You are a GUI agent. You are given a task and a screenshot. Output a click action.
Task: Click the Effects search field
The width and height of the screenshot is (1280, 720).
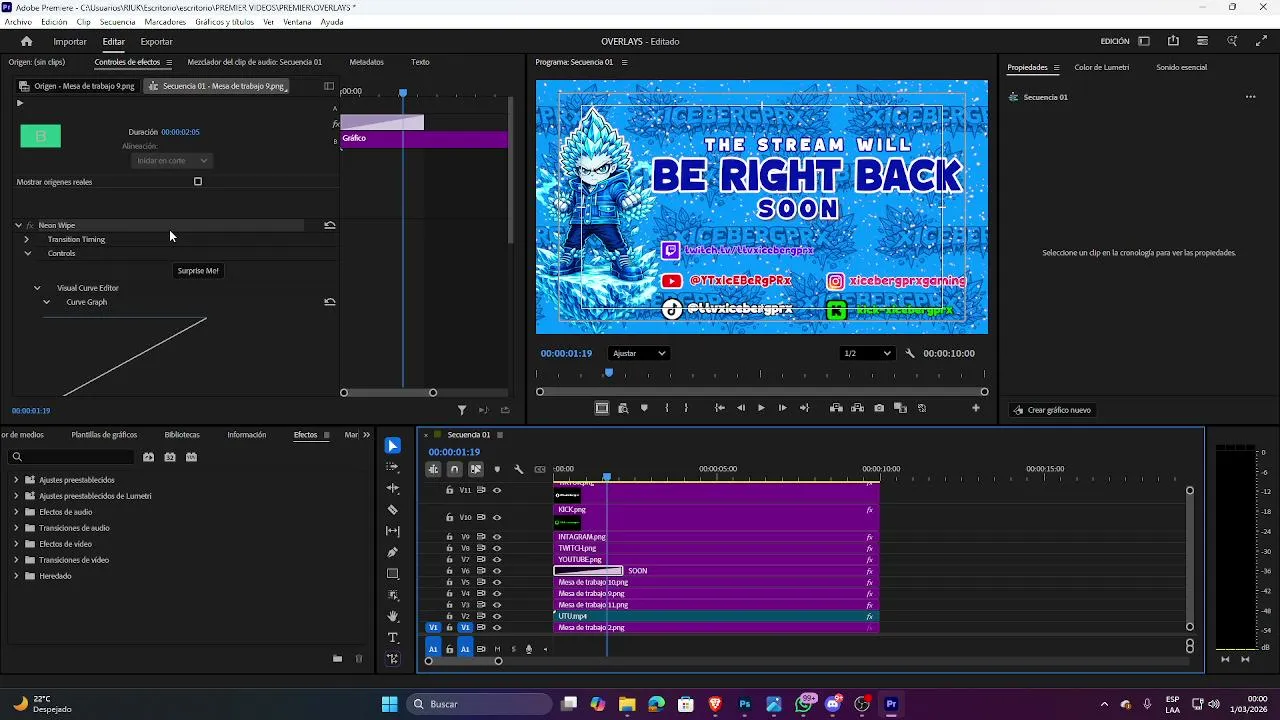pos(70,457)
